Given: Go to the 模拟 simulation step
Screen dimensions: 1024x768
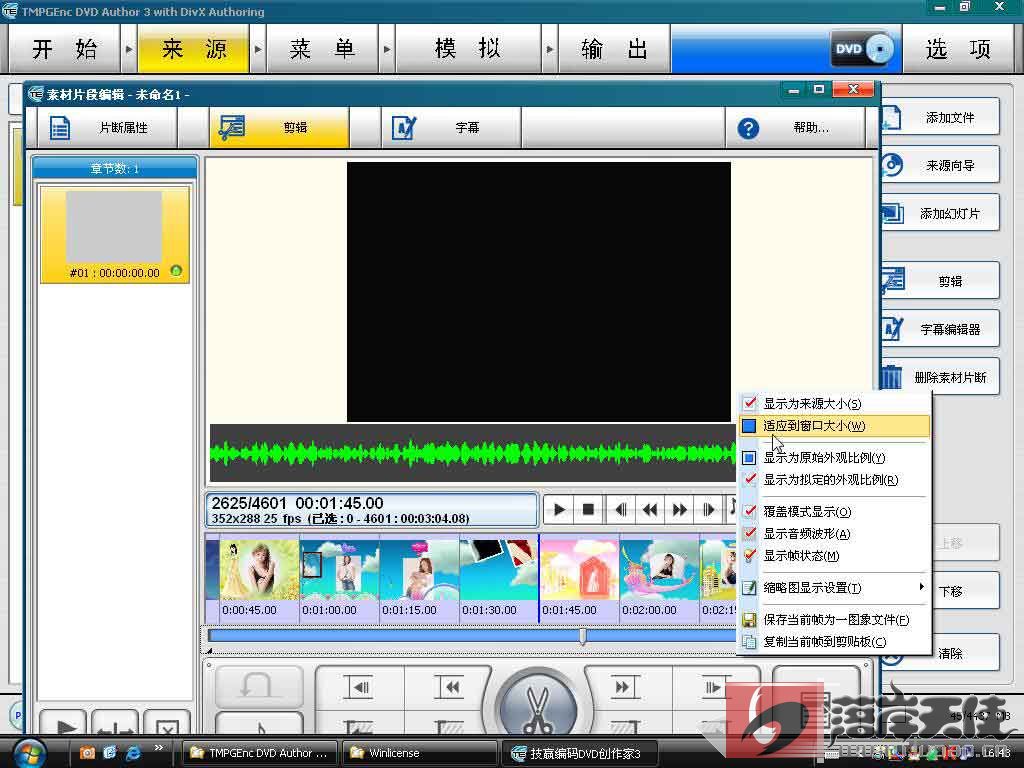Looking at the screenshot, I should (468, 49).
